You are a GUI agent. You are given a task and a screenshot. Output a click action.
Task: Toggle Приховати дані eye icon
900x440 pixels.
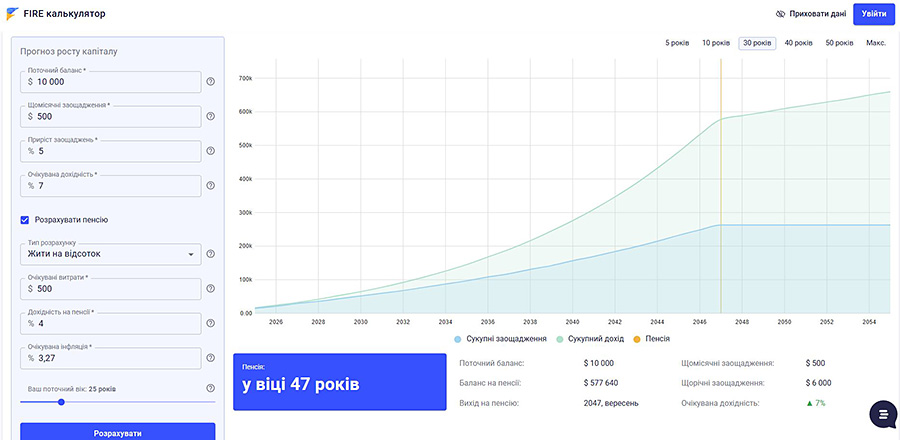[x=780, y=14]
